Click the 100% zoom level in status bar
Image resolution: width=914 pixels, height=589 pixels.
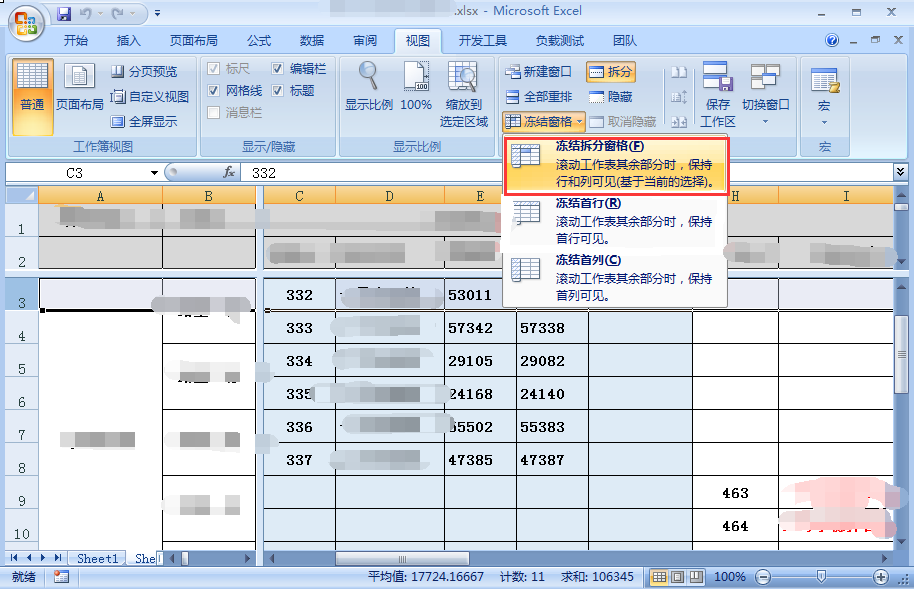pyautogui.click(x=729, y=577)
